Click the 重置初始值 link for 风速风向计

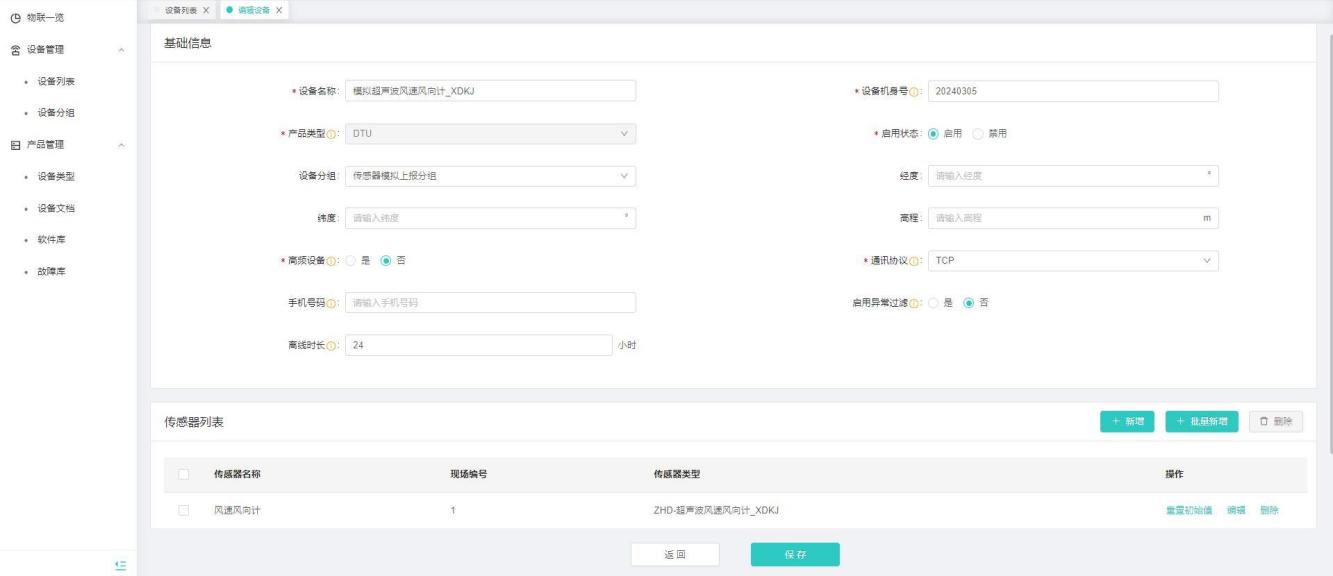point(1189,511)
